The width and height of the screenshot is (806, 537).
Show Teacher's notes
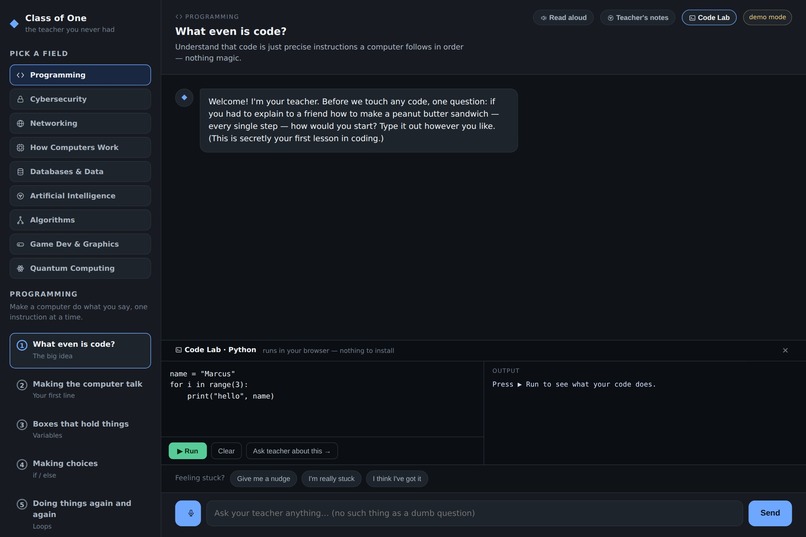pyautogui.click(x=637, y=17)
